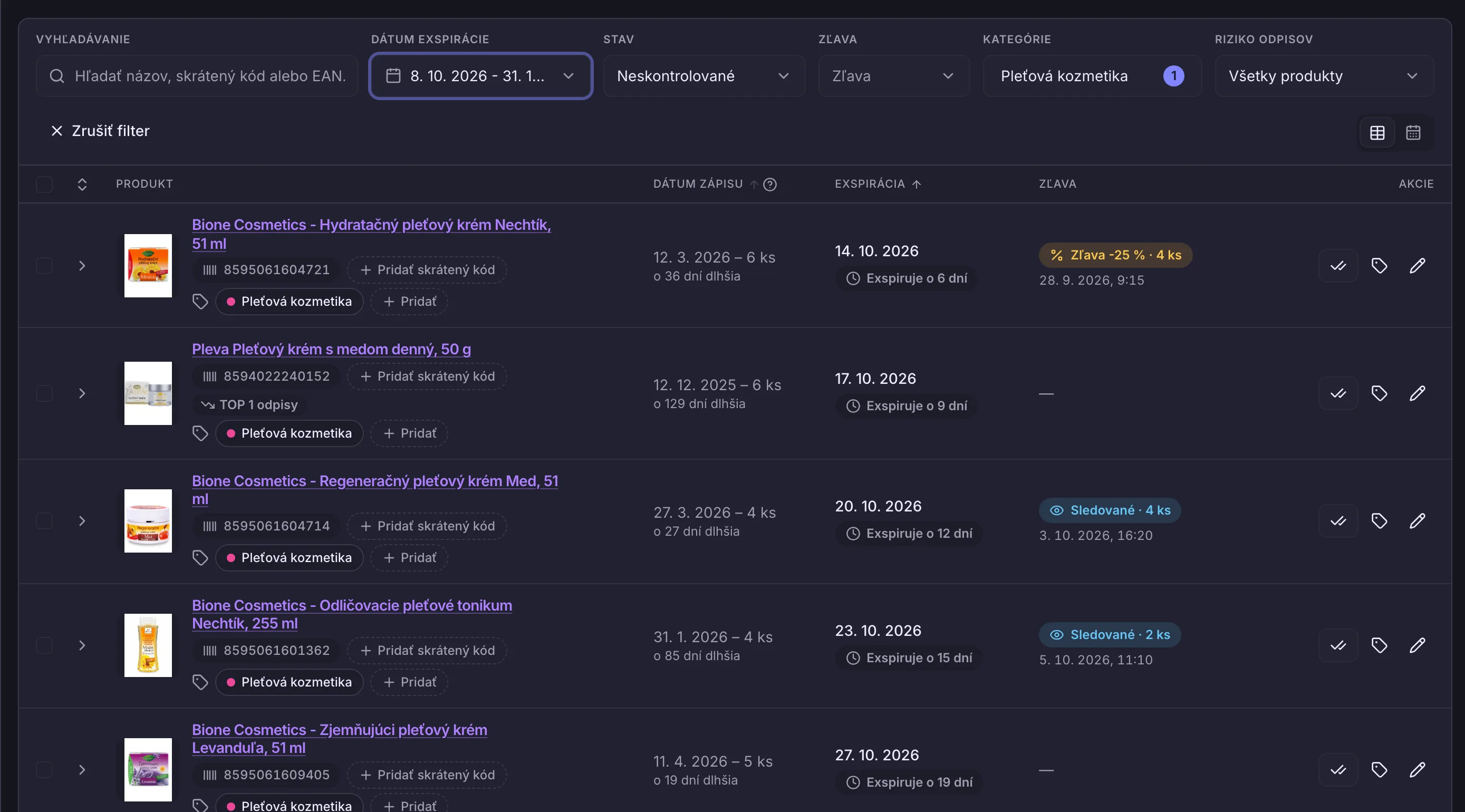Edit Zjemňujúci pleťový krém Levanduľa entry
Image resolution: width=1465 pixels, height=812 pixels.
[1417, 770]
